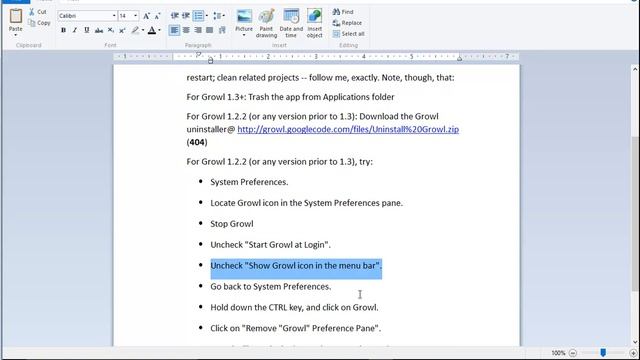Click "Remove Growl Preference Pane" line
Screen dimensions: 640x360
click(x=296, y=328)
